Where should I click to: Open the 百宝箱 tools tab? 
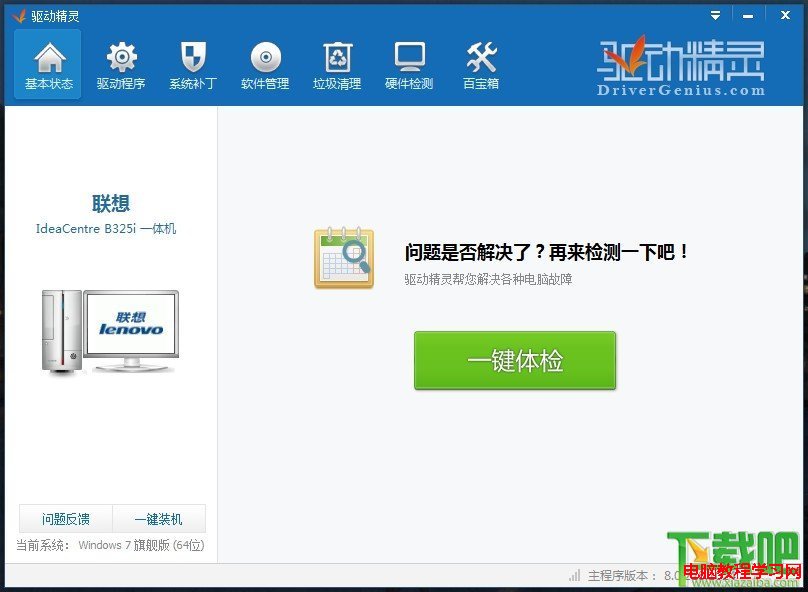(481, 64)
